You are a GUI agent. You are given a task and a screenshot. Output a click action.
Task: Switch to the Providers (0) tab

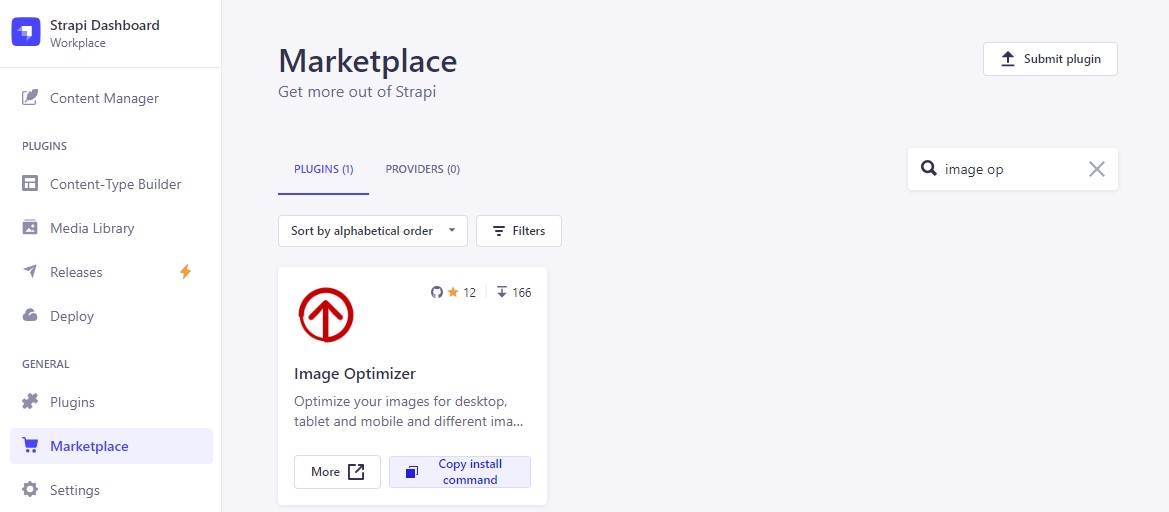[x=423, y=169]
